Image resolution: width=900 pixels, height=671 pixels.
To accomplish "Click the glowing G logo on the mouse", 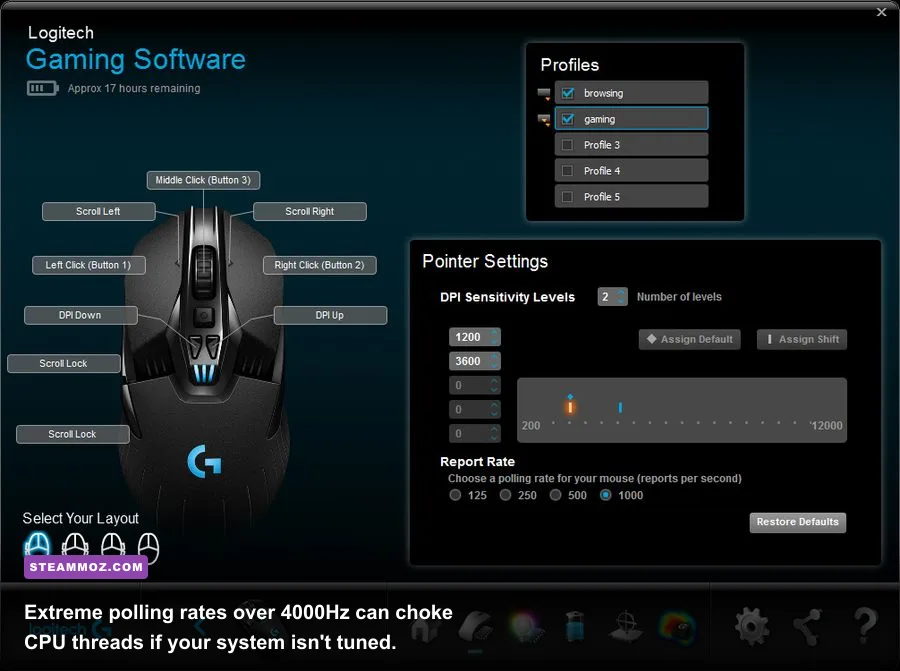I will [x=204, y=461].
